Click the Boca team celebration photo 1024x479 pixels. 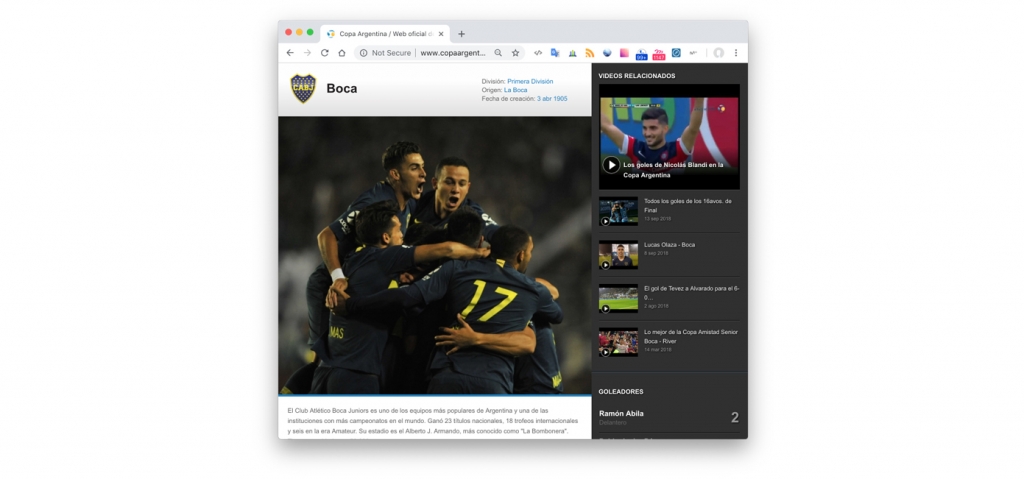click(x=434, y=256)
